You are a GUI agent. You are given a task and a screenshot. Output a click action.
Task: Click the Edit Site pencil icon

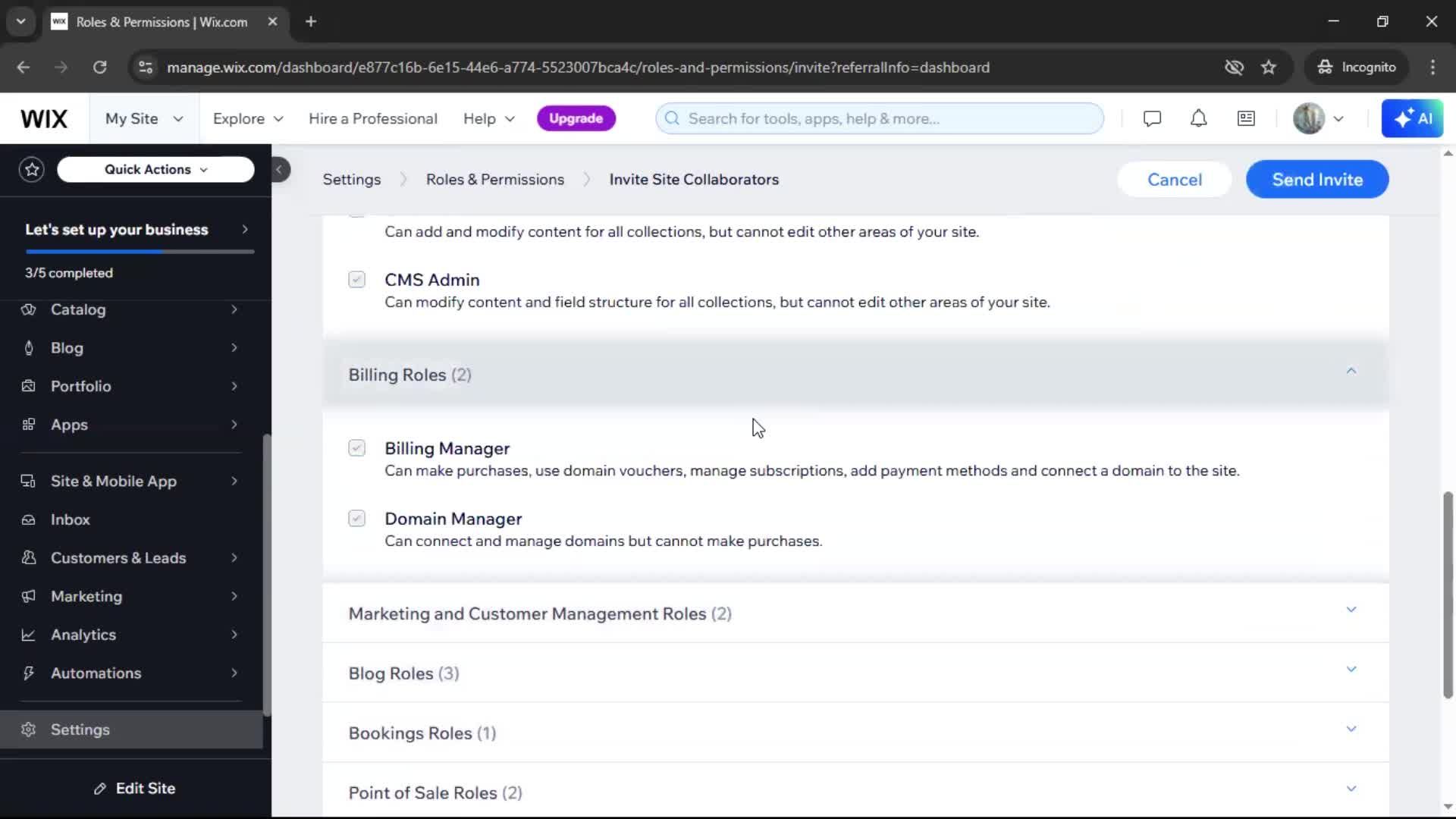pos(99,789)
